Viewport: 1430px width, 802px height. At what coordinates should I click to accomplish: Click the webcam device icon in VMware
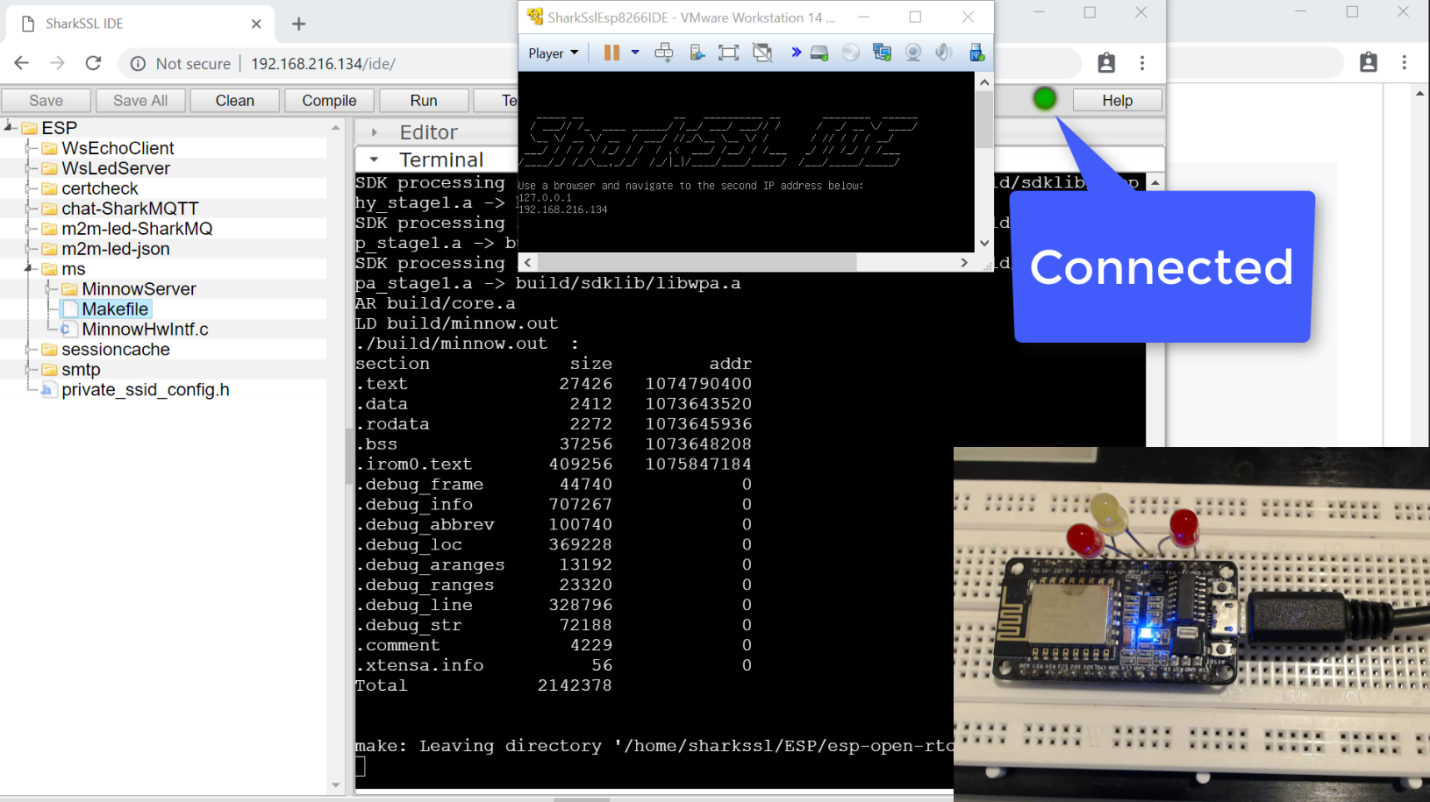[x=914, y=51]
